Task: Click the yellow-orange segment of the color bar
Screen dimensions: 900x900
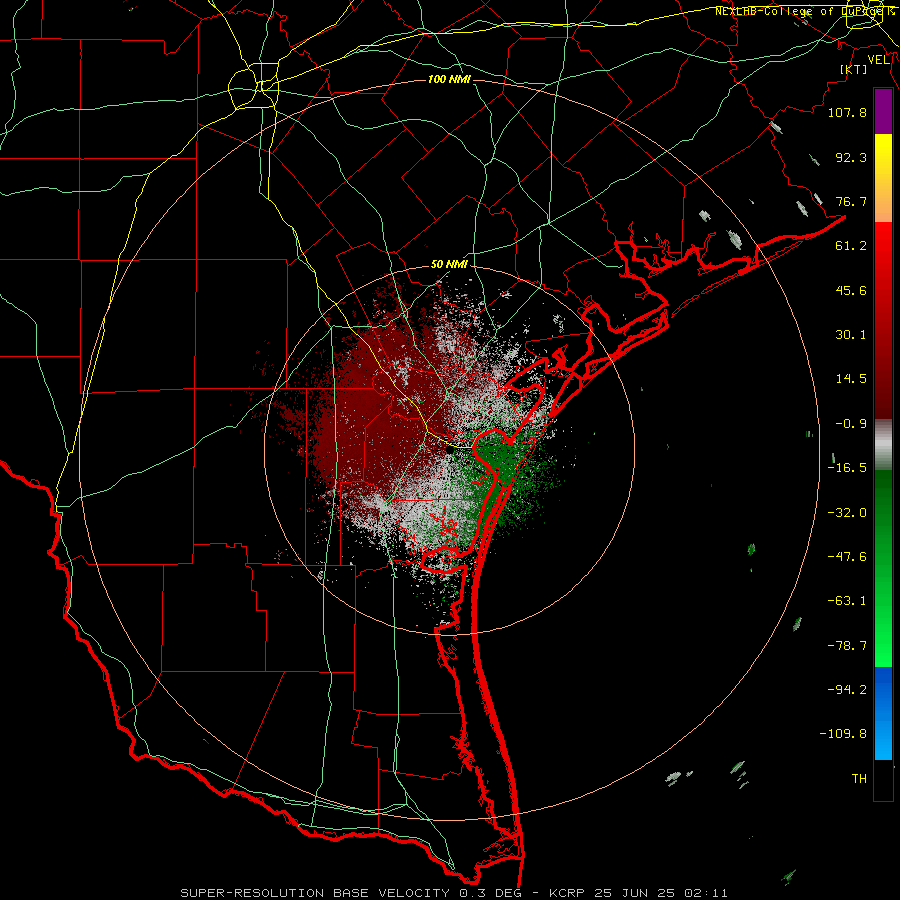Action: (x=883, y=178)
